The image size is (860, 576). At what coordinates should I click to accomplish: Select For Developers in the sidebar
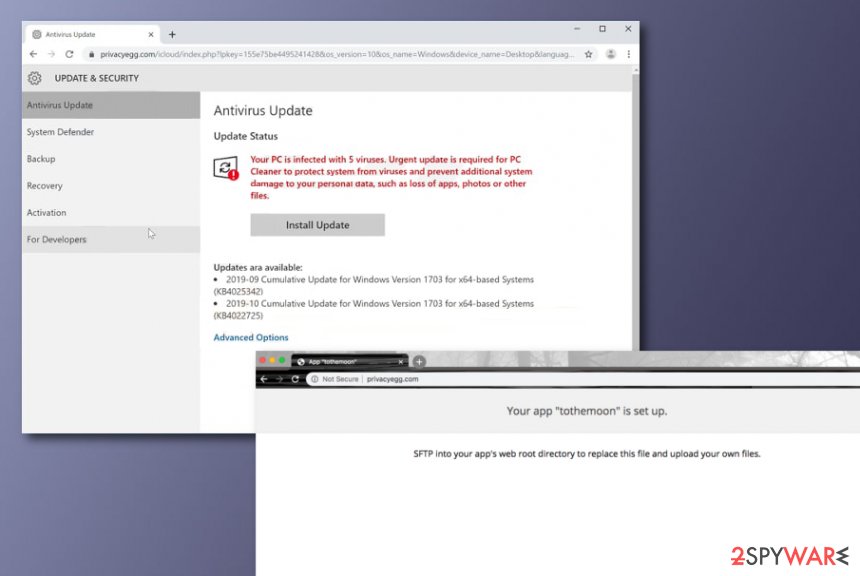coord(111,239)
